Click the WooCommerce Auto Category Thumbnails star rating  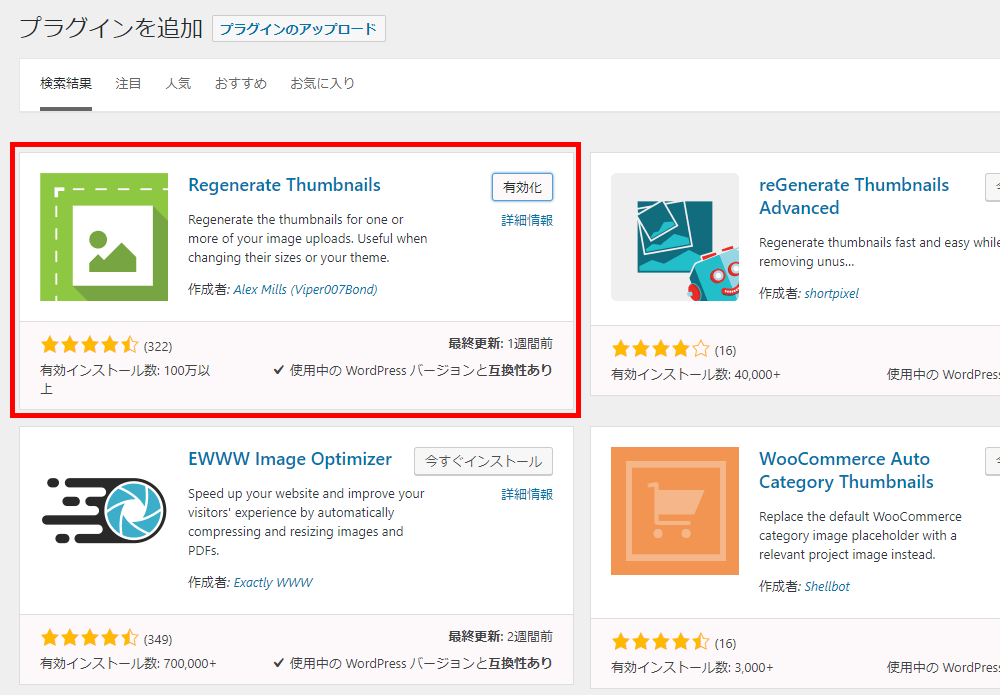[660, 642]
